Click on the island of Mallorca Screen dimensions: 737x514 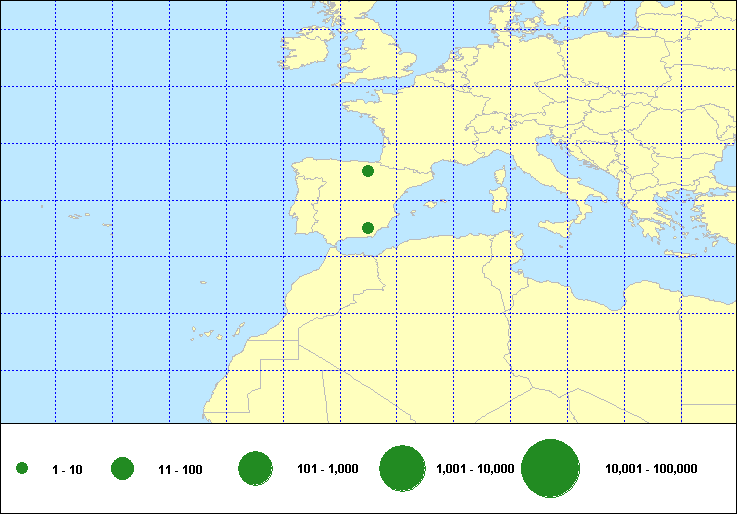click(x=431, y=205)
